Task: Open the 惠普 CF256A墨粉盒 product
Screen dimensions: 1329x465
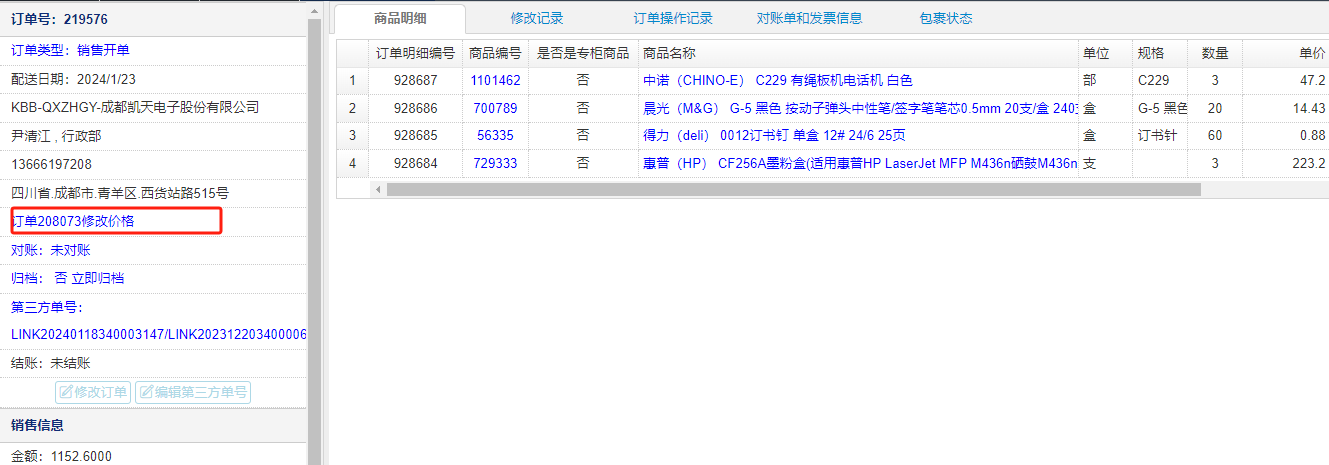Action: [x=860, y=163]
